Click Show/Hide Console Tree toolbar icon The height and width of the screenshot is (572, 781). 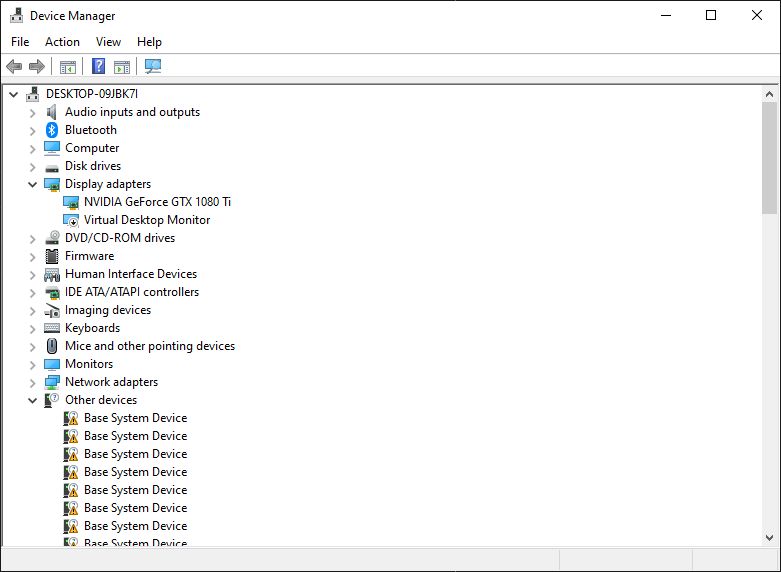pyautogui.click(x=68, y=66)
